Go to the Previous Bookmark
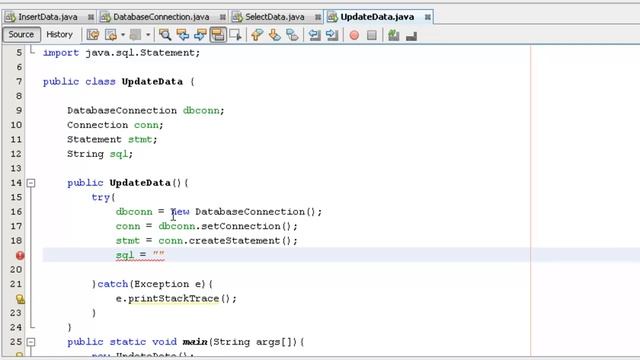 pyautogui.click(x=257, y=35)
